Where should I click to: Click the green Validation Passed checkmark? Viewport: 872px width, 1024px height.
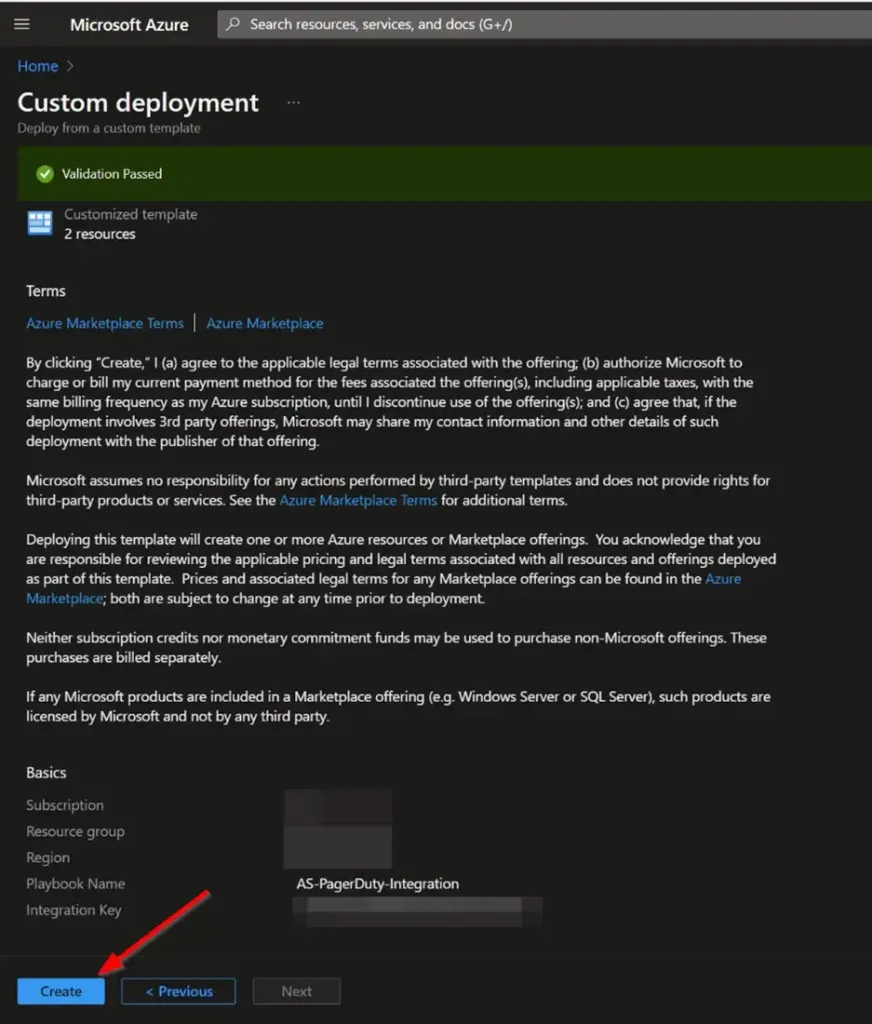coord(44,173)
